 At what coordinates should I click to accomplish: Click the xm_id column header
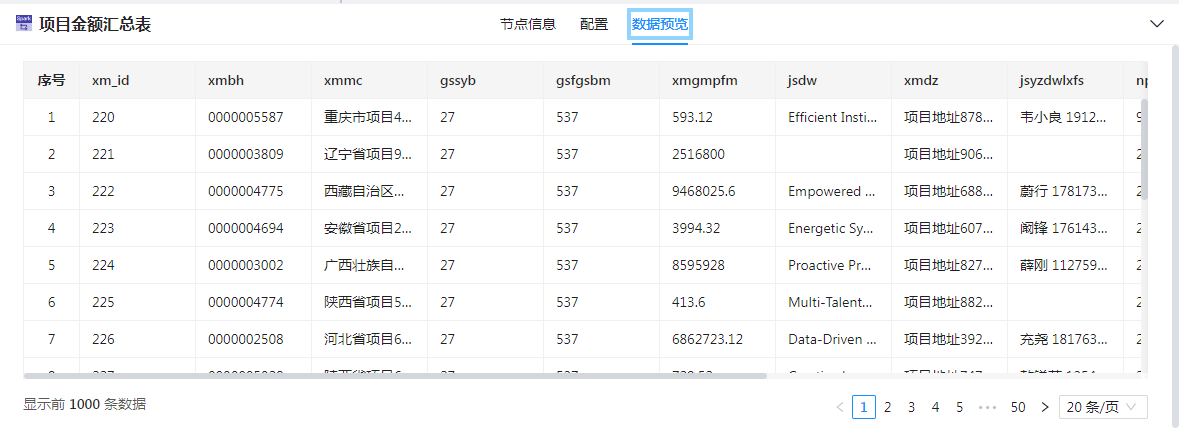(x=110, y=80)
